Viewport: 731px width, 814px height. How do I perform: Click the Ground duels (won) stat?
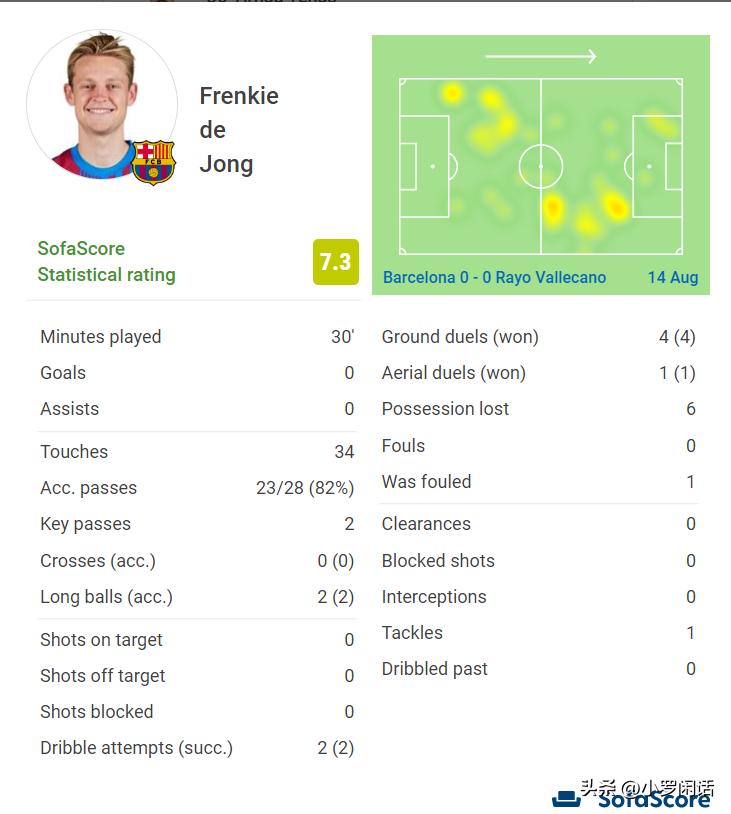(x=460, y=337)
